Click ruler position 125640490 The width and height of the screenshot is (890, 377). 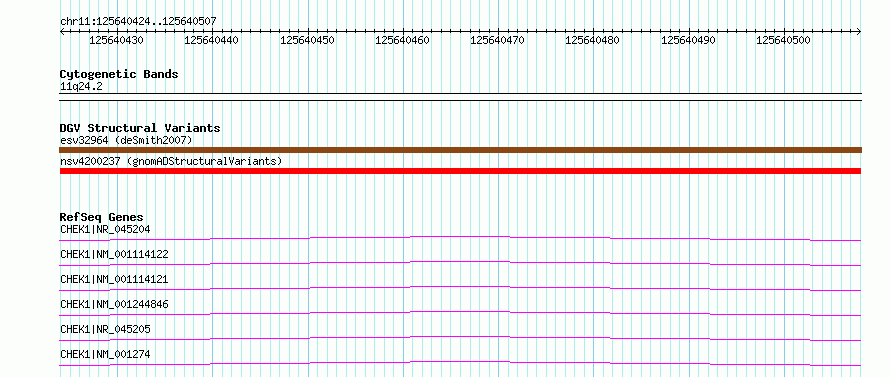(689, 40)
